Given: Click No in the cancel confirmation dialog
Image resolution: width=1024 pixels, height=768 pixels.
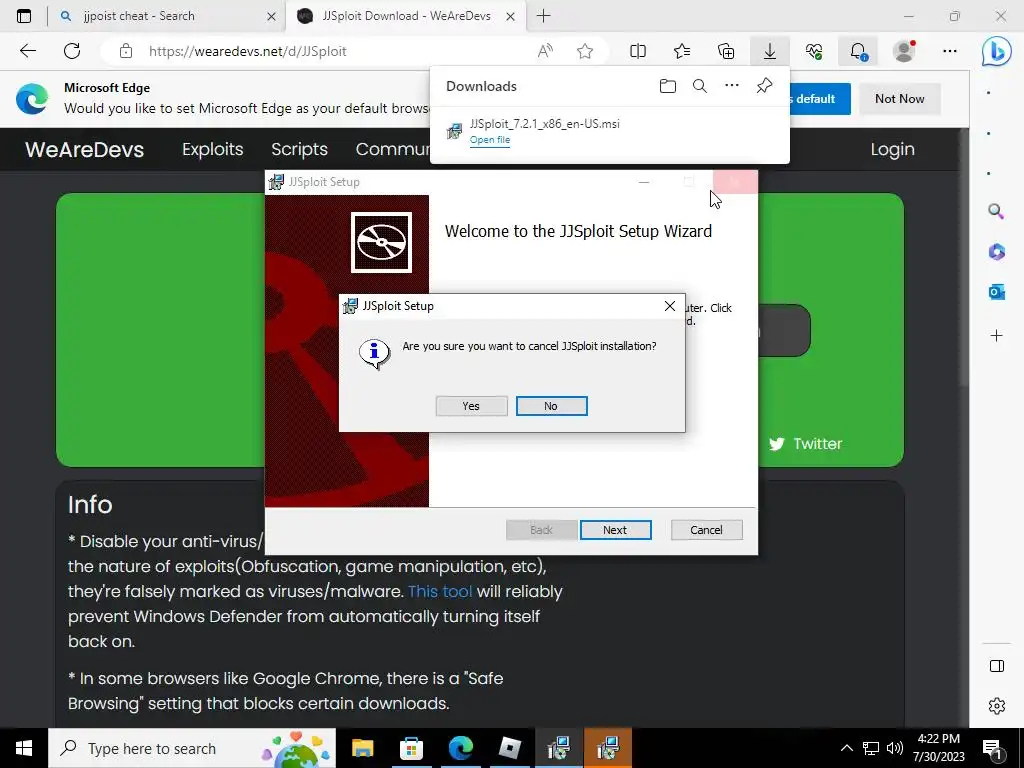Looking at the screenshot, I should click(x=551, y=406).
